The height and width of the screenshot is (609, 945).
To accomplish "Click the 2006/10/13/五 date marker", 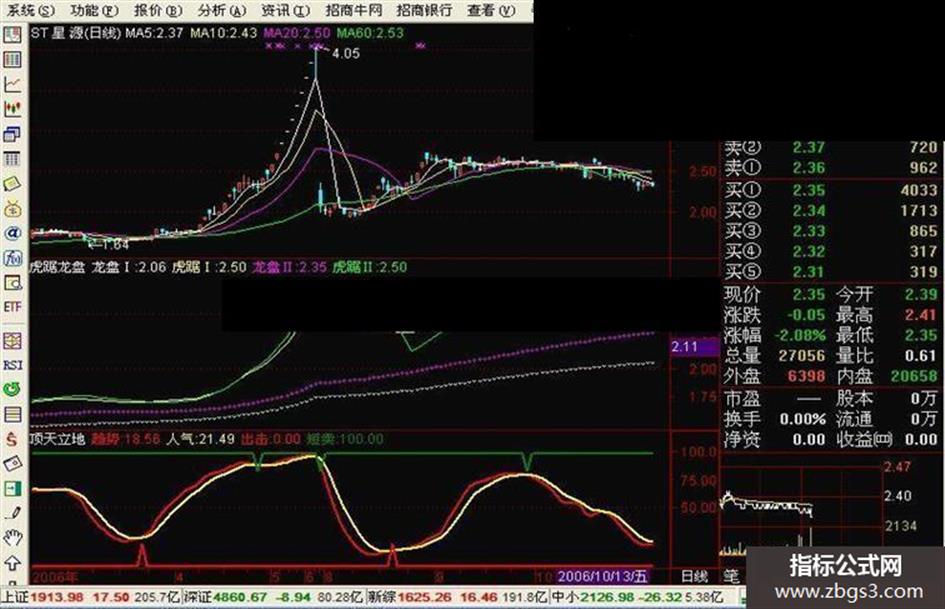I will 603,576.
